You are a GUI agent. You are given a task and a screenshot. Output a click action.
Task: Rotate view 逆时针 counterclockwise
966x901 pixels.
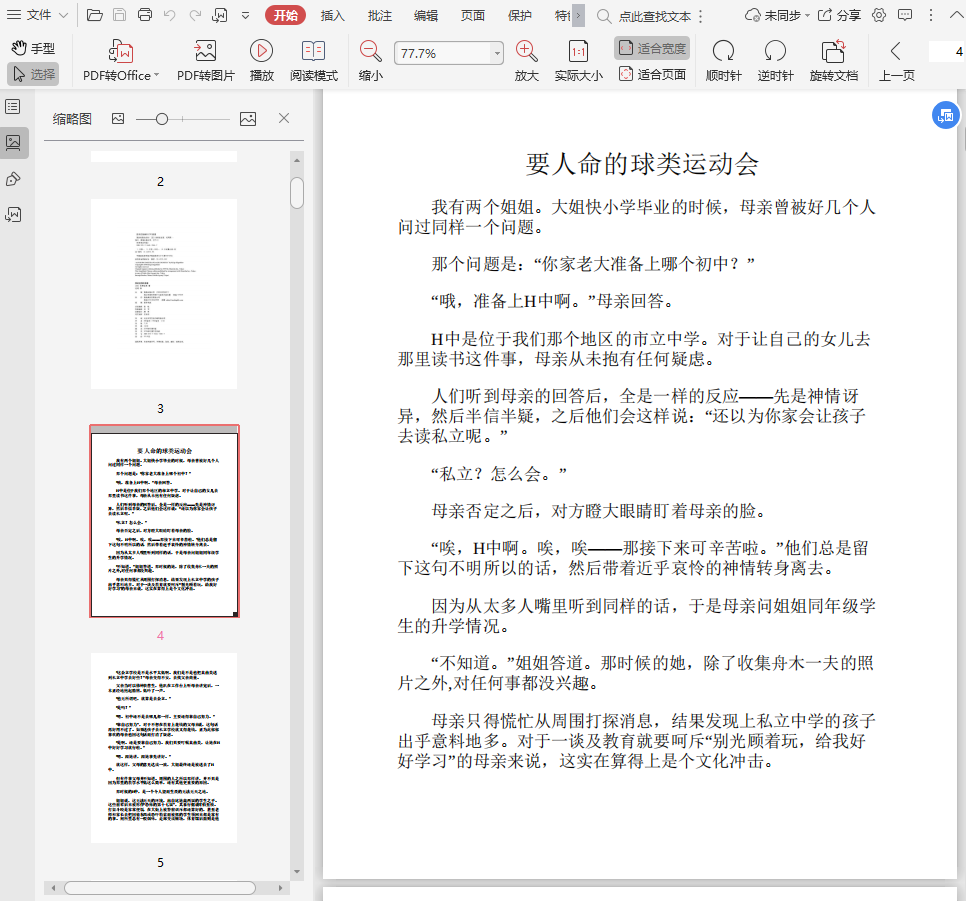[775, 60]
